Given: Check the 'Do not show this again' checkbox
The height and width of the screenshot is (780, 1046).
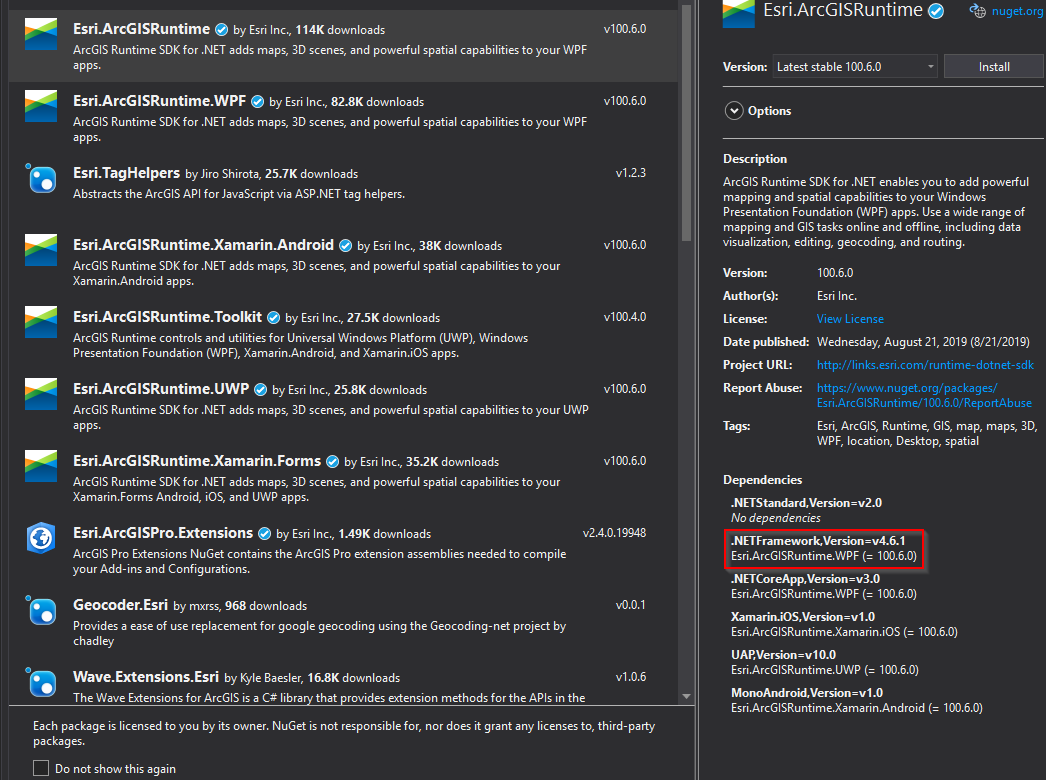Looking at the screenshot, I should [41, 768].
